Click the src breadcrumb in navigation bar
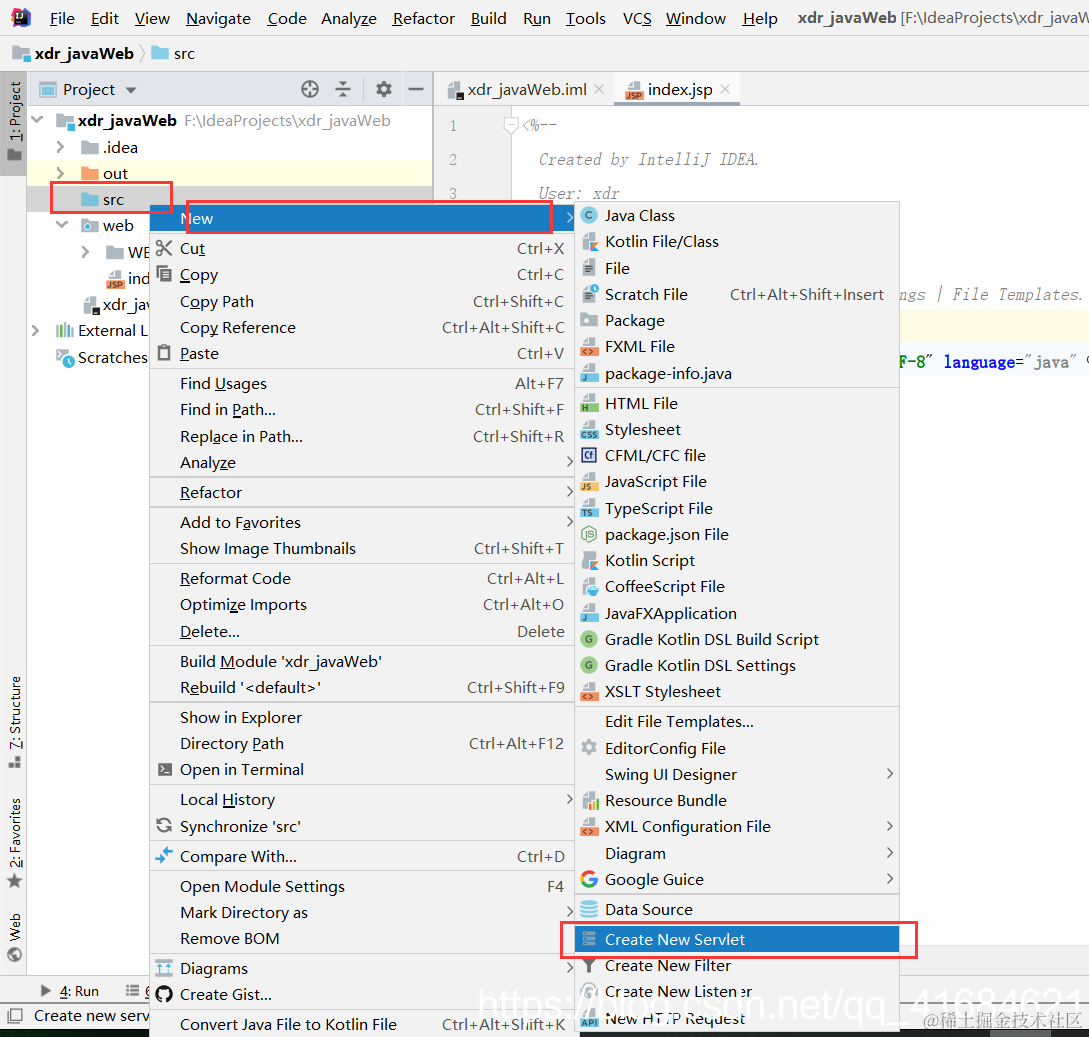 [174, 53]
